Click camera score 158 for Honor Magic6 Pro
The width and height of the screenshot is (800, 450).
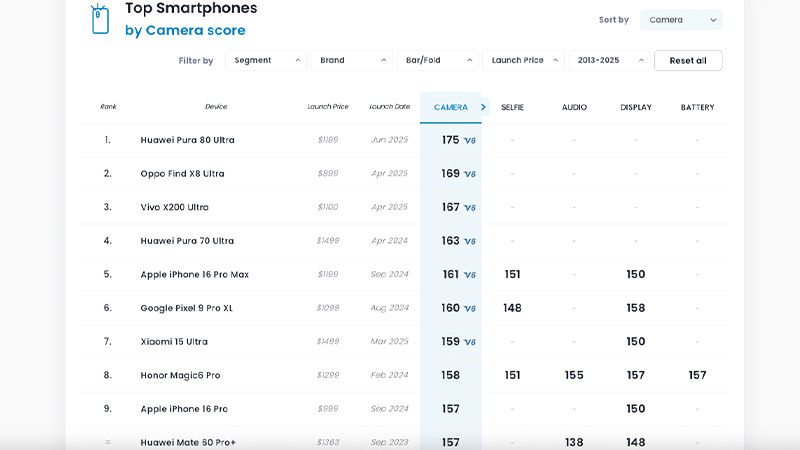point(451,376)
